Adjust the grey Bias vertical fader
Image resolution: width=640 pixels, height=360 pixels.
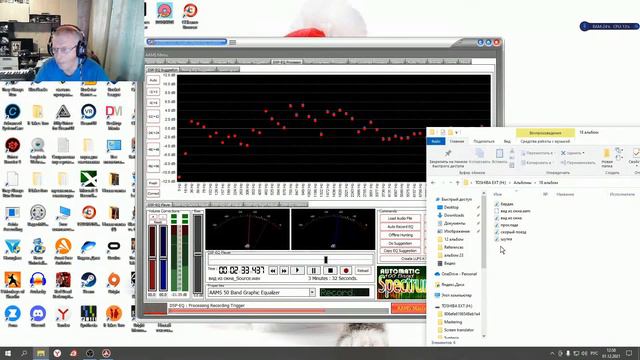pyautogui.click(x=198, y=253)
